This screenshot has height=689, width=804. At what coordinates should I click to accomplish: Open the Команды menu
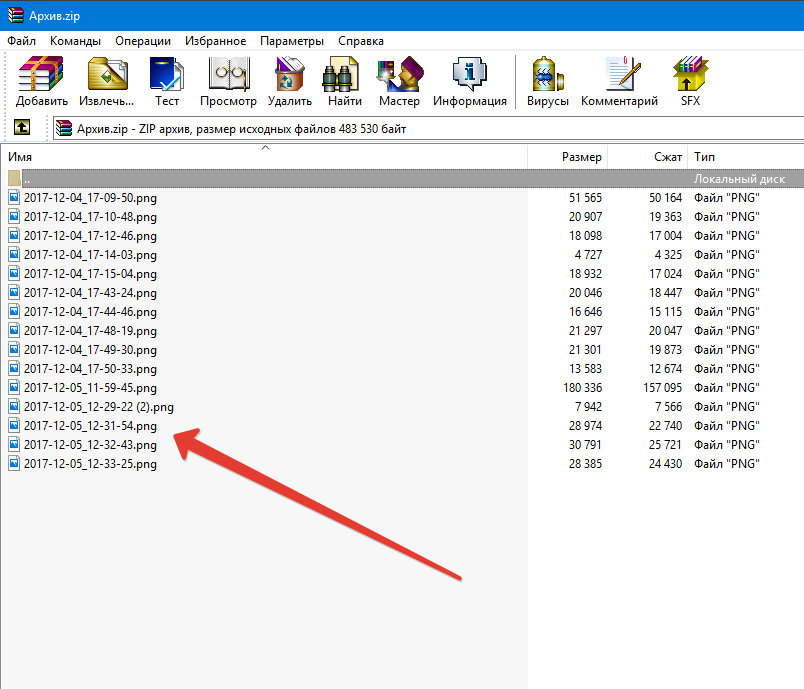click(75, 41)
